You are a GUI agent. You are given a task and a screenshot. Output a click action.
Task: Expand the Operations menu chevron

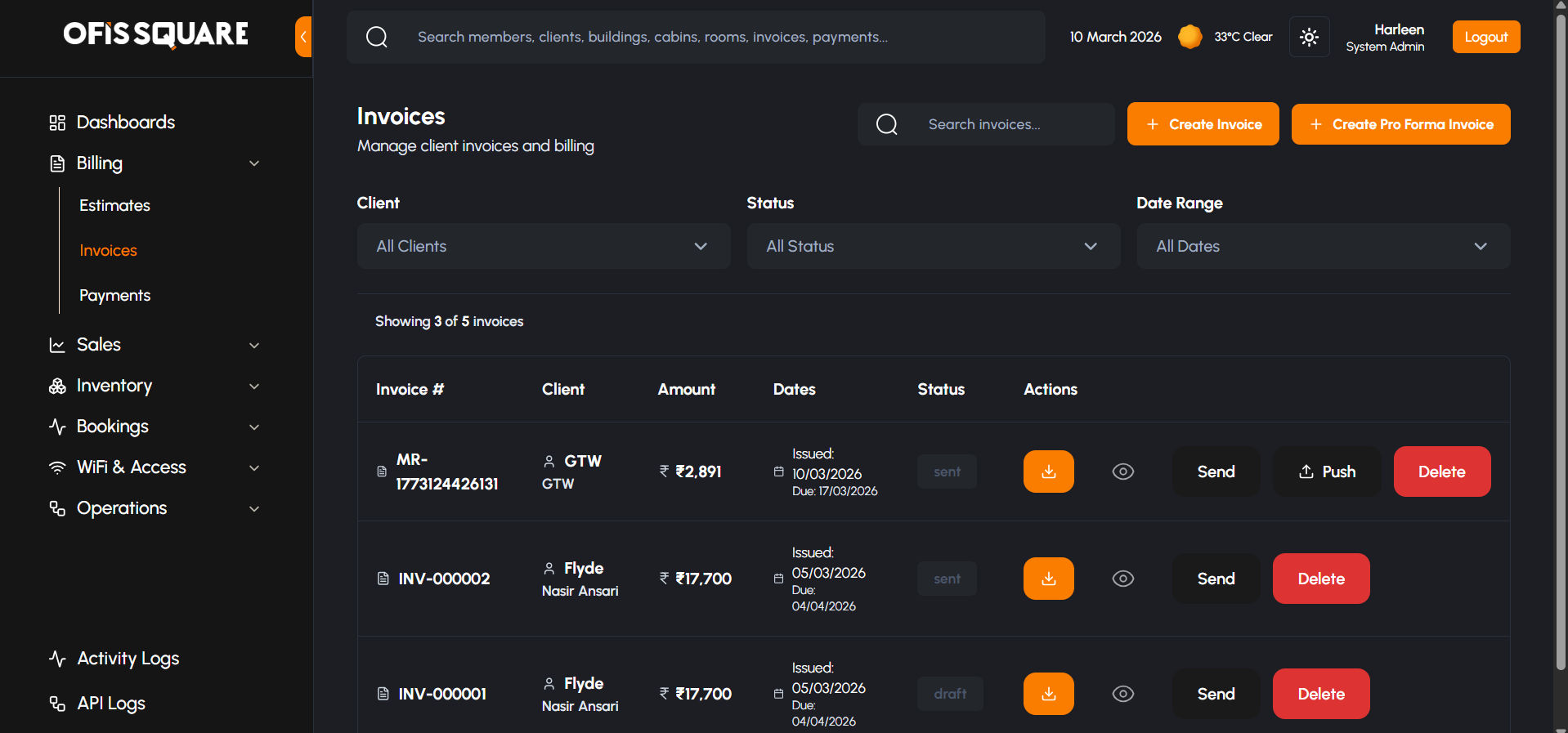254,509
